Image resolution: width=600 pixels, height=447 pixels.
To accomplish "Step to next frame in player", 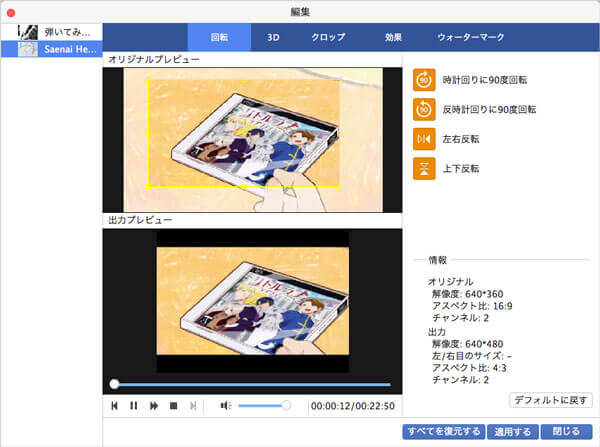I will [194, 406].
